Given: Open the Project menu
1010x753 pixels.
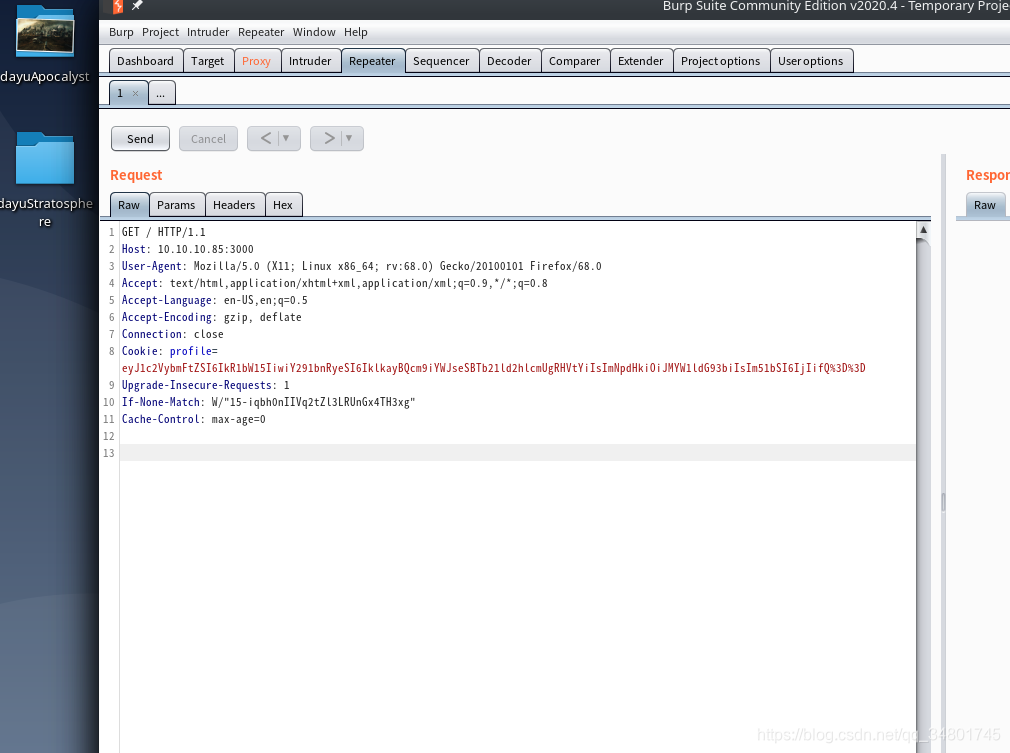Looking at the screenshot, I should [x=160, y=32].
